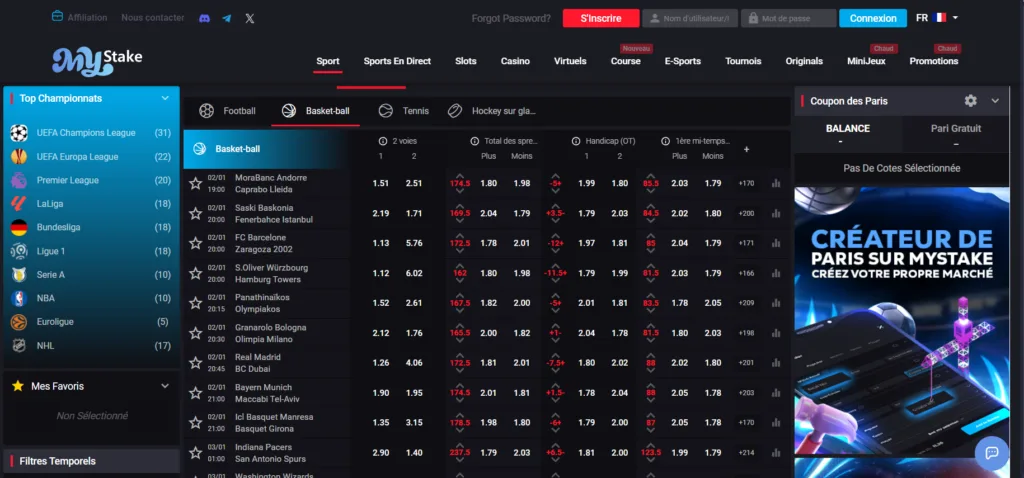Select odds 1.51 for MoraBanc Andorre
This screenshot has width=1024, height=478.
pyautogui.click(x=380, y=183)
